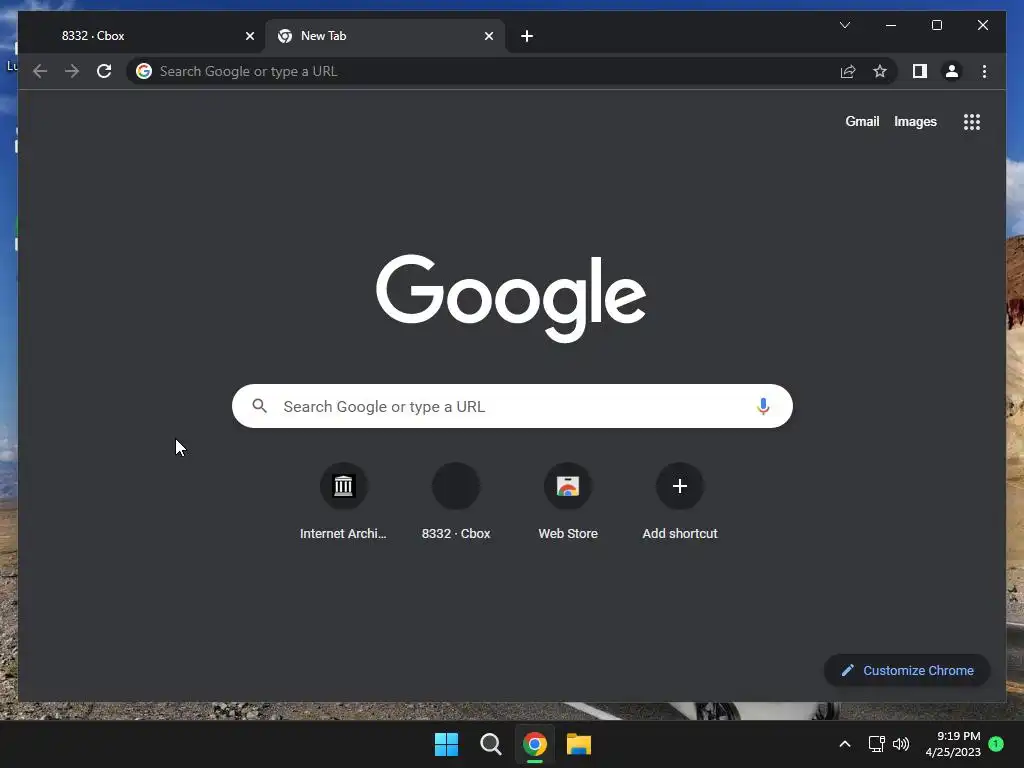Switch to the 8332 · Cbox tab
The width and height of the screenshot is (1024, 768).
[142, 36]
